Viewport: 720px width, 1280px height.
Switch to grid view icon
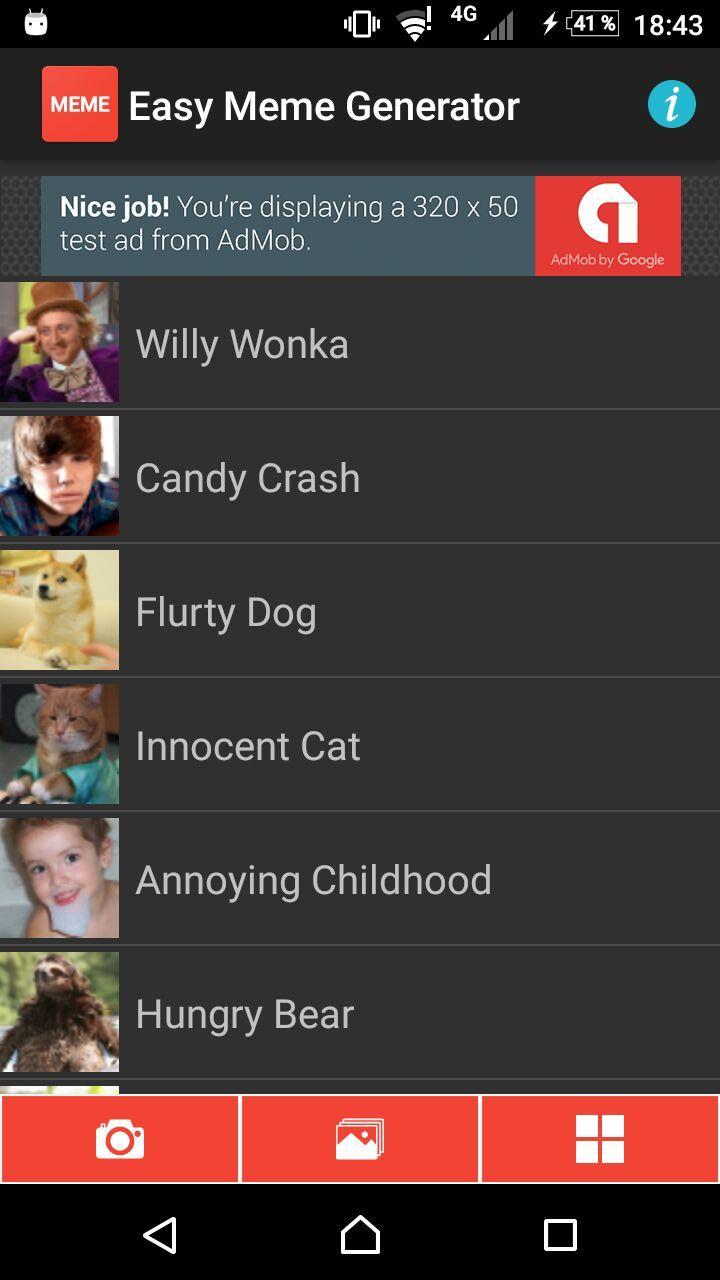pyautogui.click(x=600, y=1139)
